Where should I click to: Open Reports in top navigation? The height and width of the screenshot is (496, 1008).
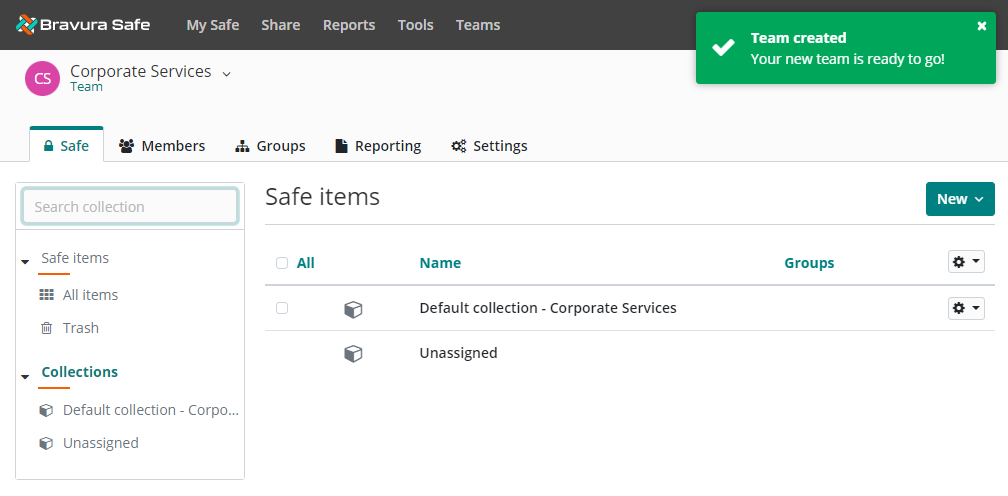[x=349, y=25]
